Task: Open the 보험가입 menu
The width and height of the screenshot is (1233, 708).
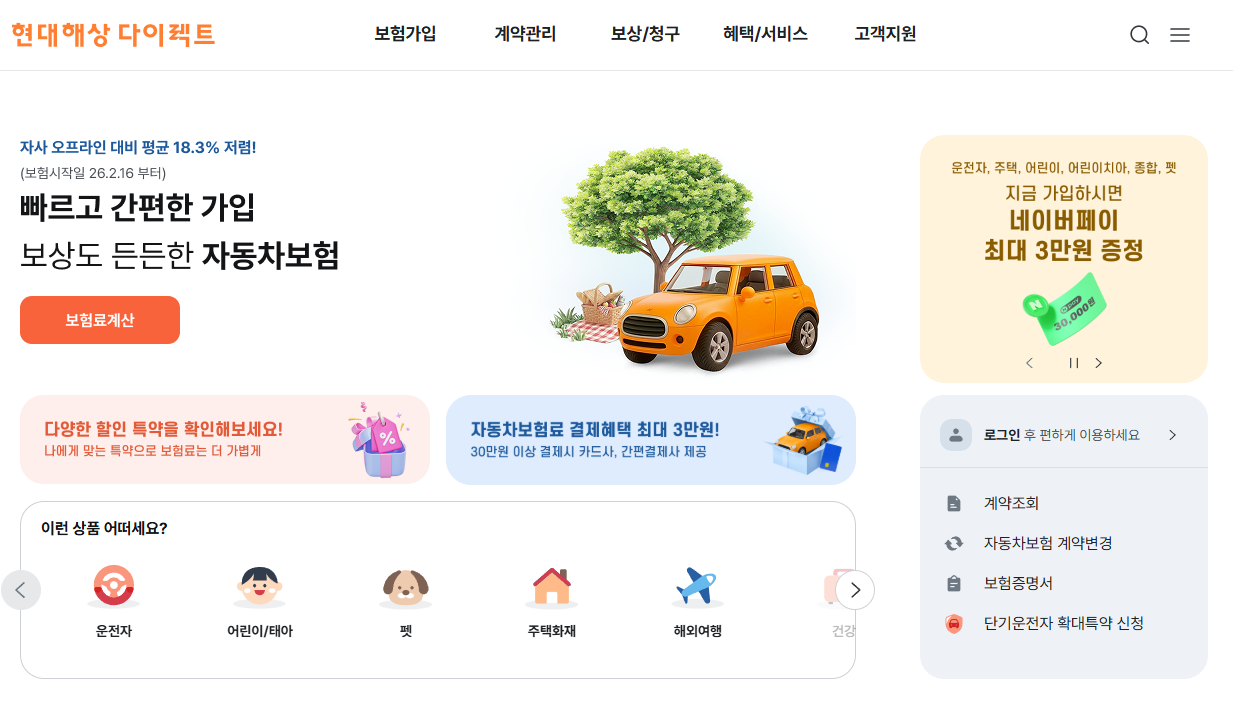Action: (x=405, y=34)
